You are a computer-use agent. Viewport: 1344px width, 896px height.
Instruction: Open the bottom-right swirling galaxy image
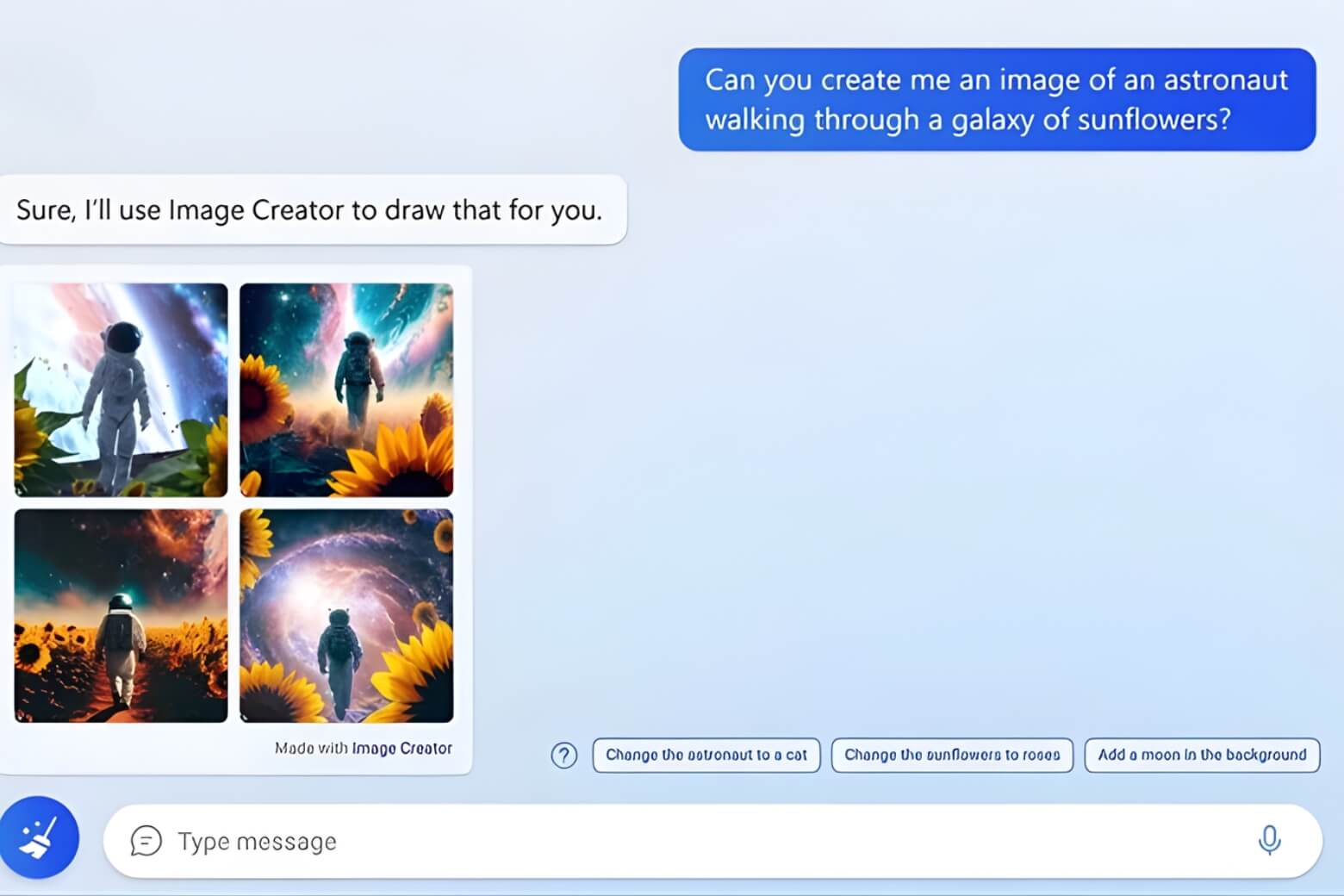pos(346,615)
